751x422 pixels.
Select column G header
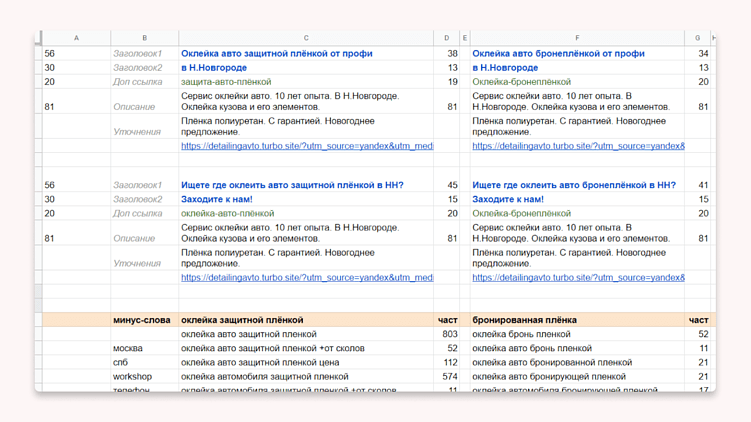(698, 38)
